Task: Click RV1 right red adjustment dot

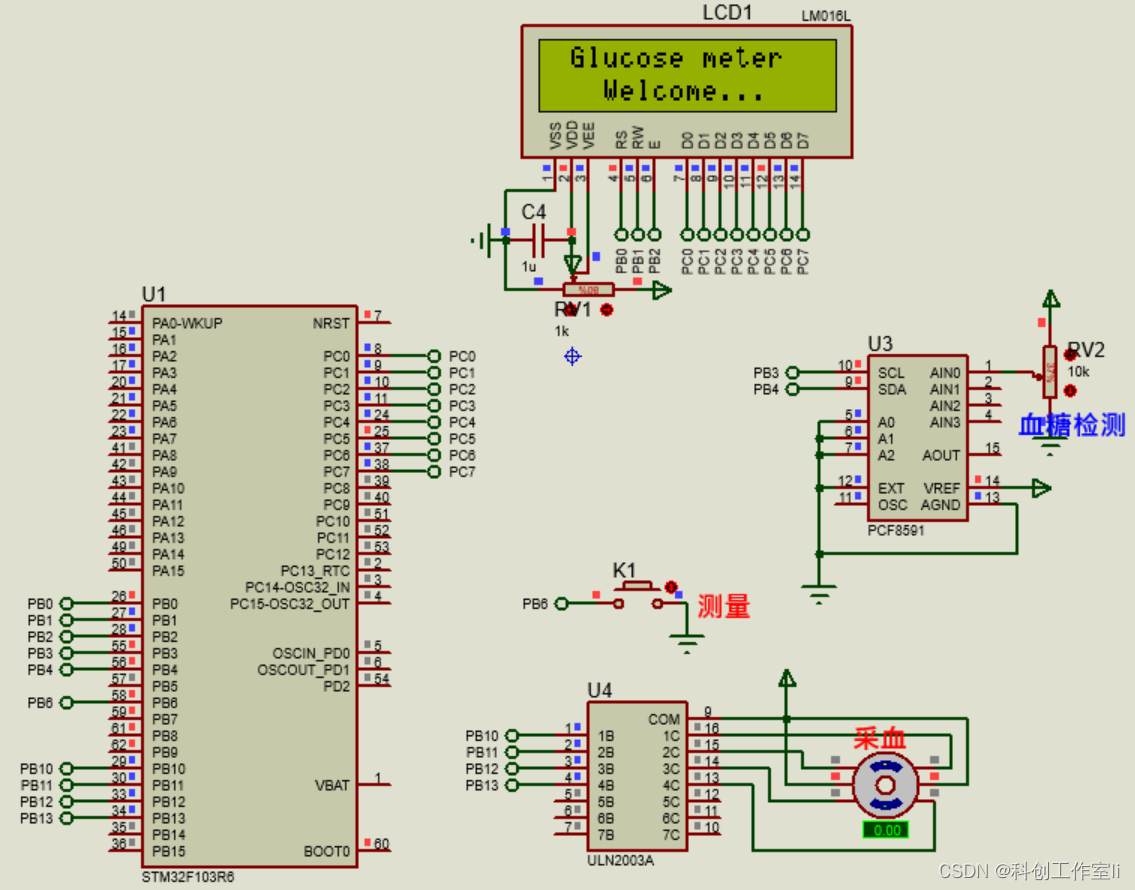Action: coord(607,310)
